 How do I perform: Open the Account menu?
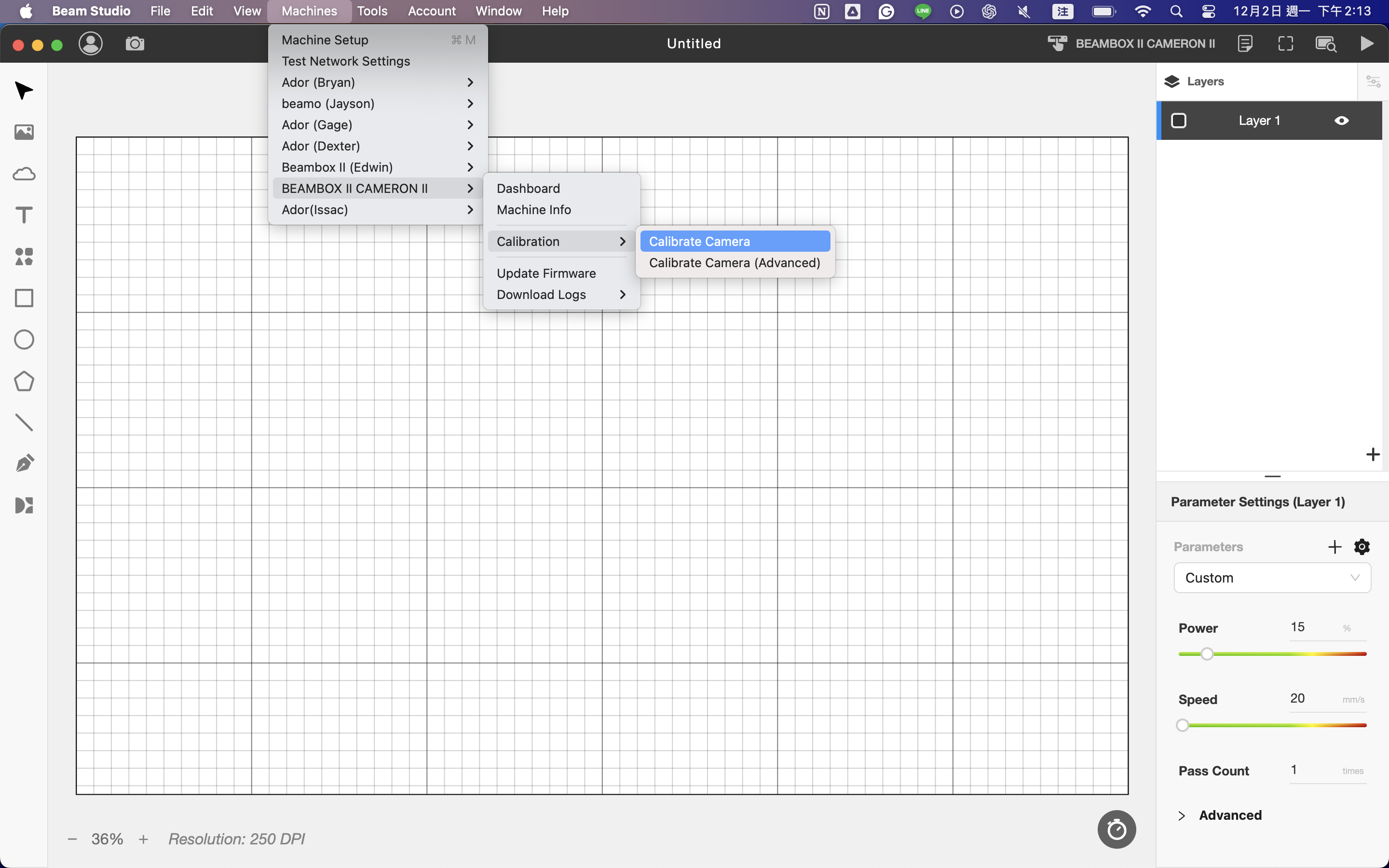tap(432, 11)
